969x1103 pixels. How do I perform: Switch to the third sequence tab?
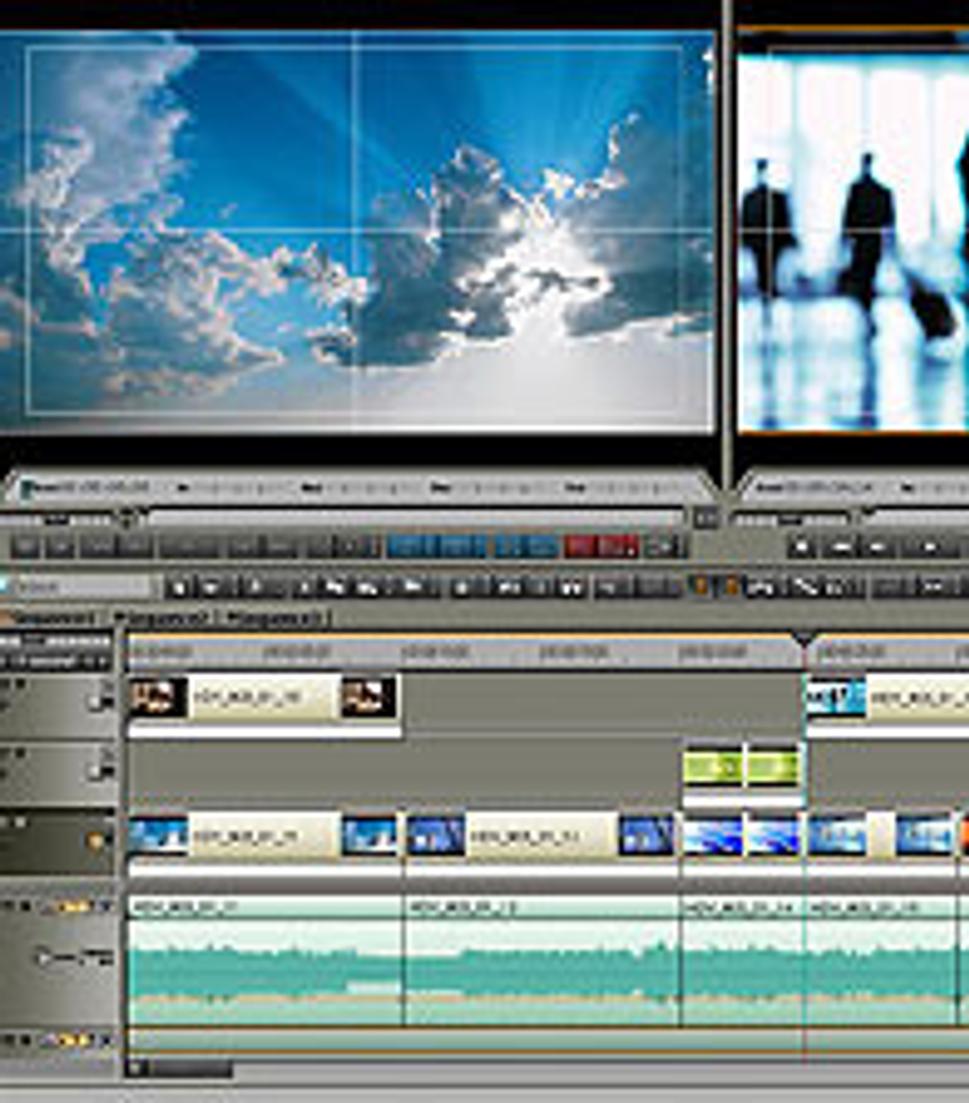[x=276, y=618]
